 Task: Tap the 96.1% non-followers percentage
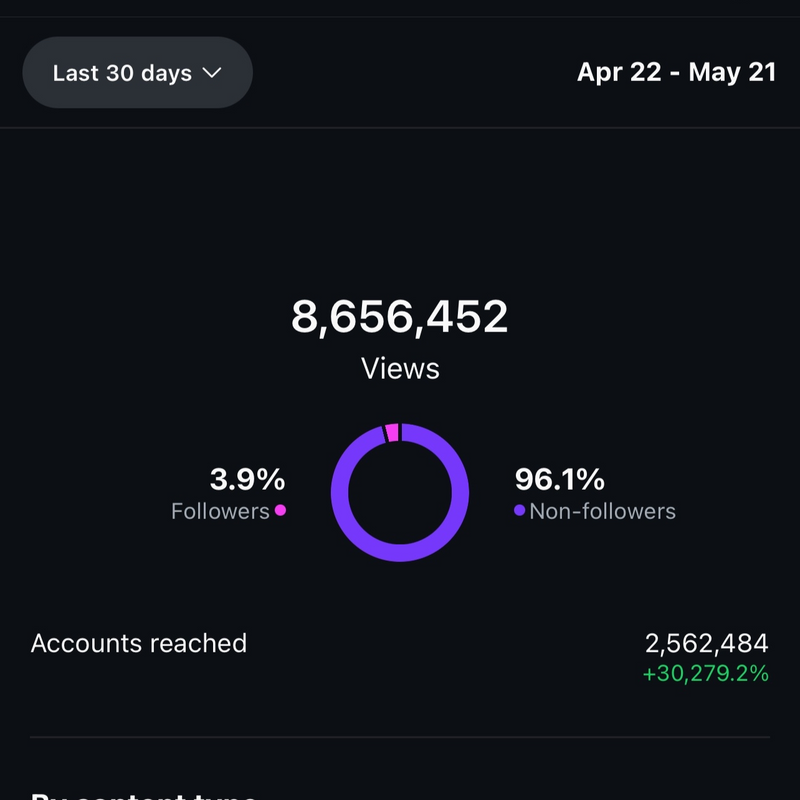[x=560, y=480]
